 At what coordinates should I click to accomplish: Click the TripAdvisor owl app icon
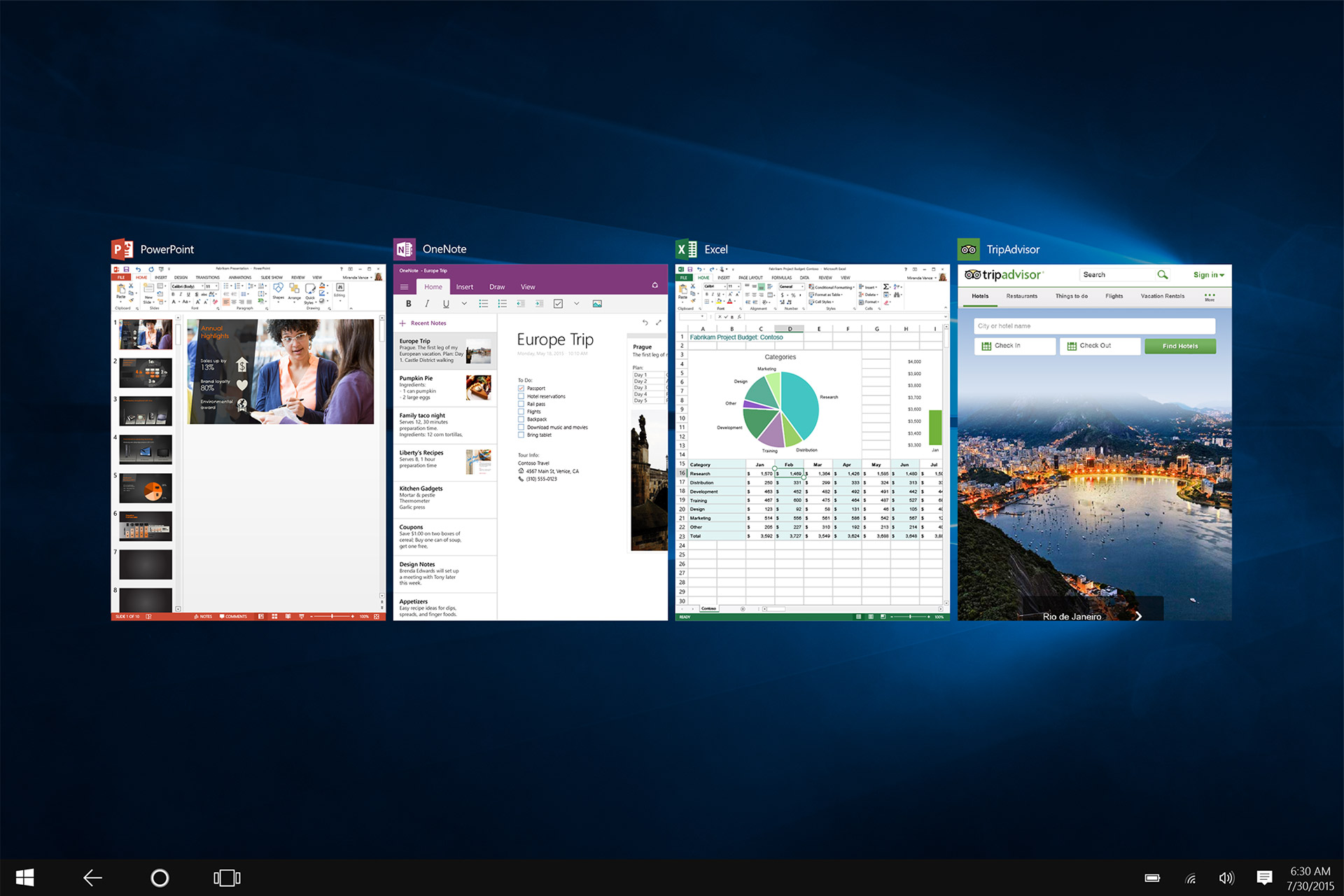point(969,249)
